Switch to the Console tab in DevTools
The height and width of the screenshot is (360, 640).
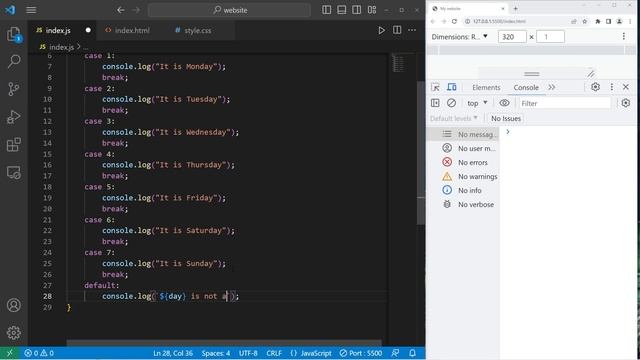pos(526,87)
